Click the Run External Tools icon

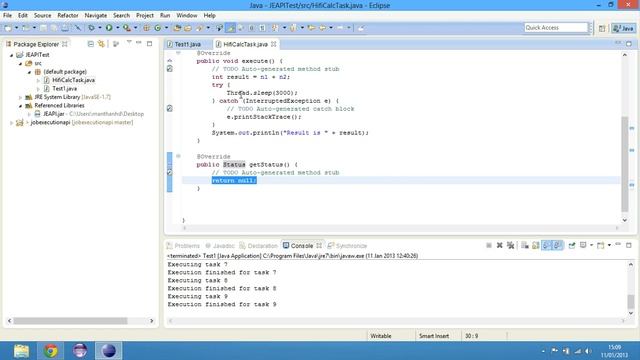point(127,28)
